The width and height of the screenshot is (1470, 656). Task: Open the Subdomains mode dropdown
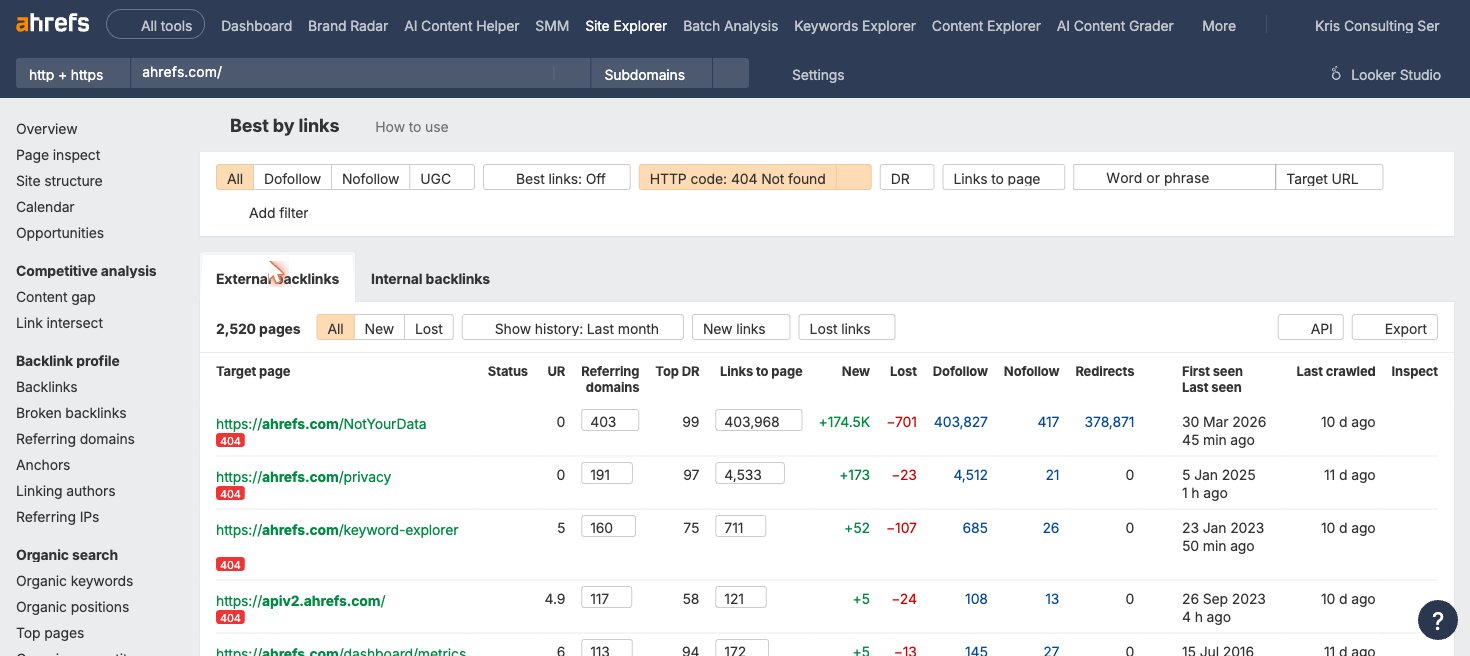tap(652, 74)
